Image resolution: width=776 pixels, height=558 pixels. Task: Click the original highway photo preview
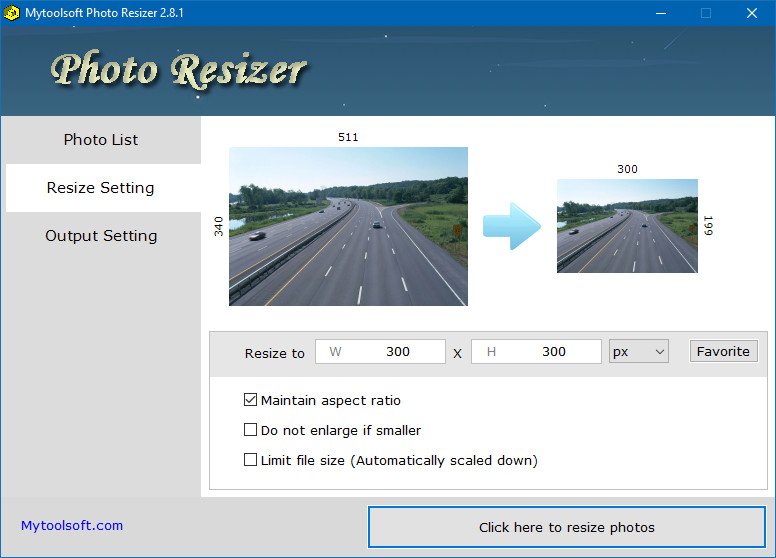point(348,226)
